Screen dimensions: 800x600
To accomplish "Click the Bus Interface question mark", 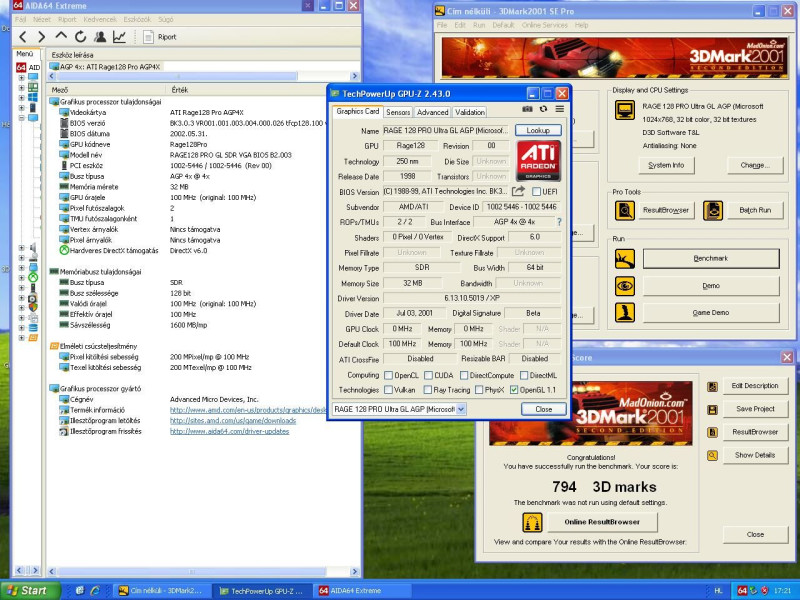I will coord(558,222).
